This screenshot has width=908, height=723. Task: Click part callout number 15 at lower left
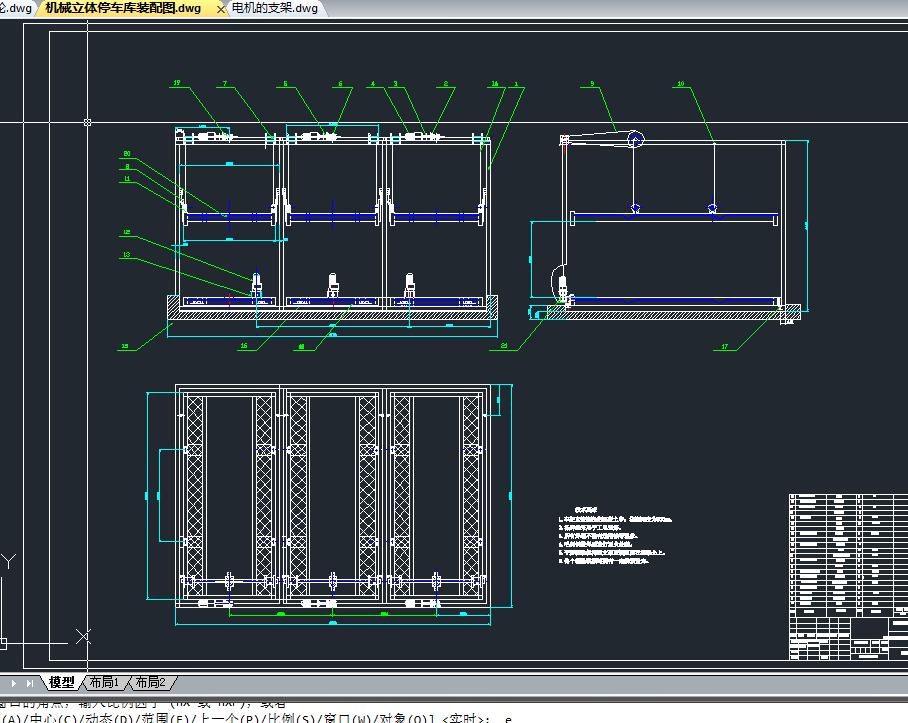tap(125, 346)
